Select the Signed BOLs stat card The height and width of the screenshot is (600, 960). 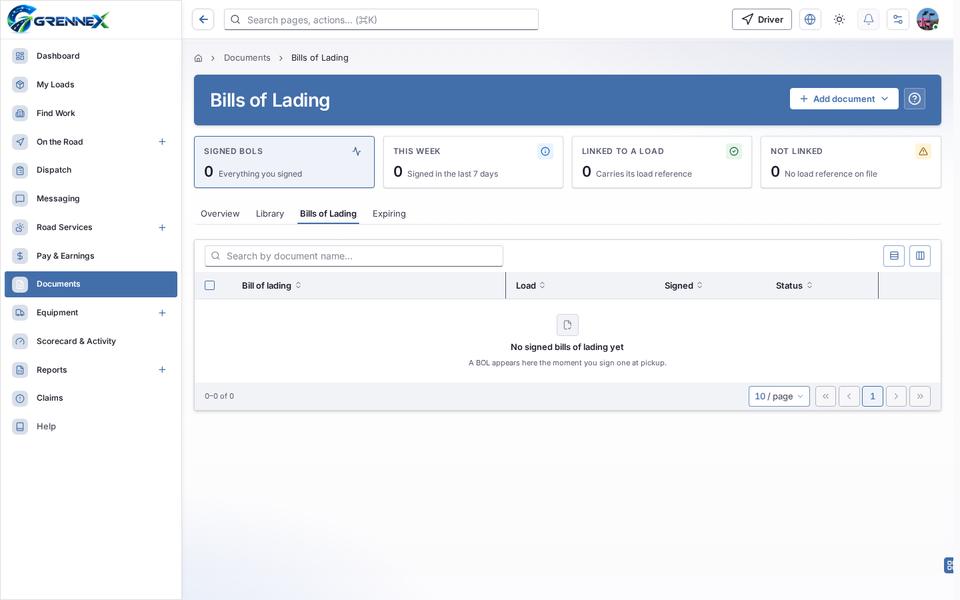pos(284,162)
